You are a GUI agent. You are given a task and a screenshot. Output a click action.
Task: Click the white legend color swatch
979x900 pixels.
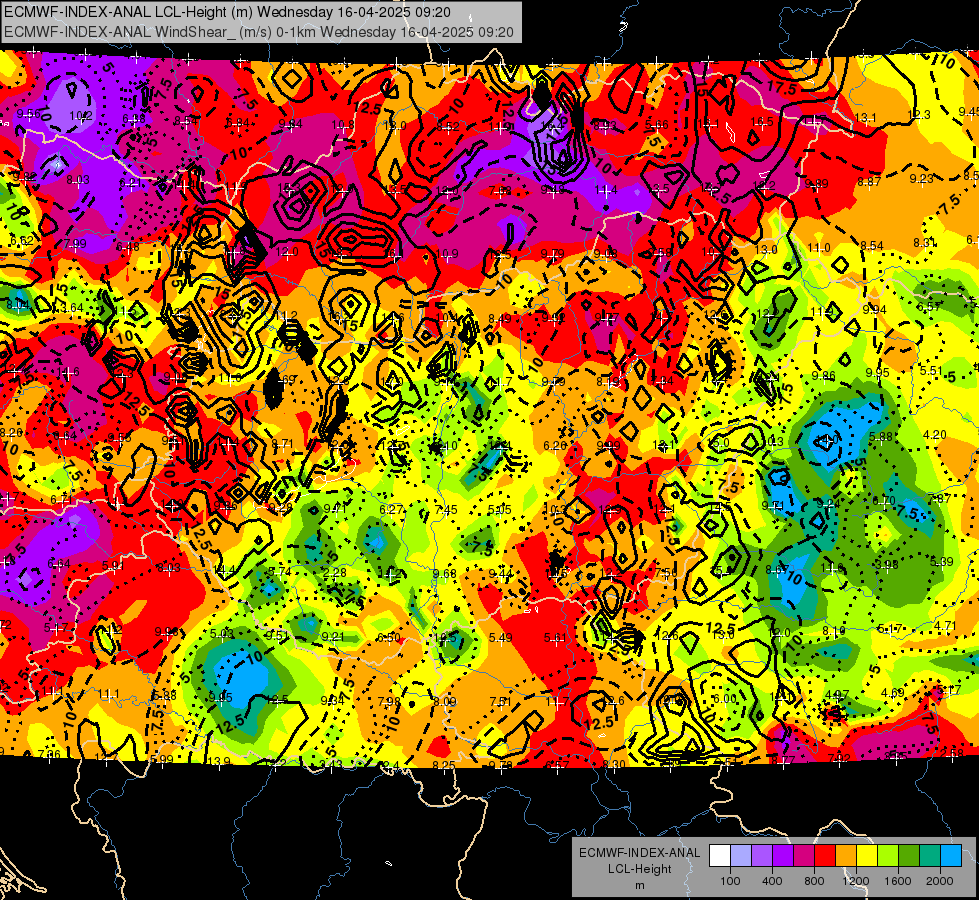point(720,855)
